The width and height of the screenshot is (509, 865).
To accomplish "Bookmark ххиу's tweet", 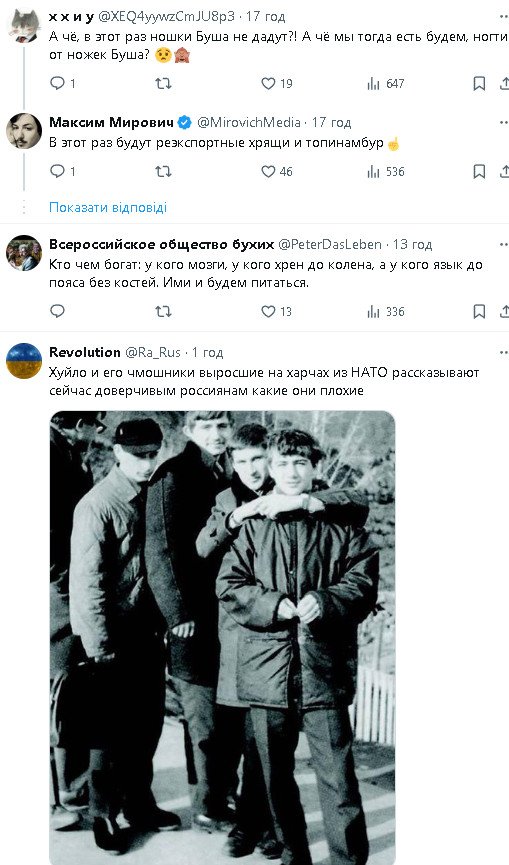I will pos(479,83).
